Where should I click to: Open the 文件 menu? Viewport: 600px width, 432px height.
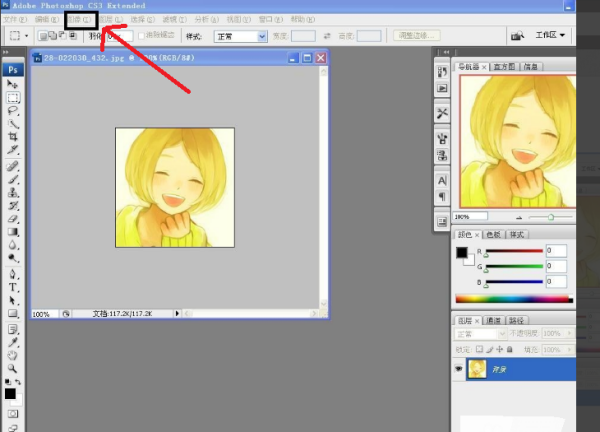(x=15, y=19)
